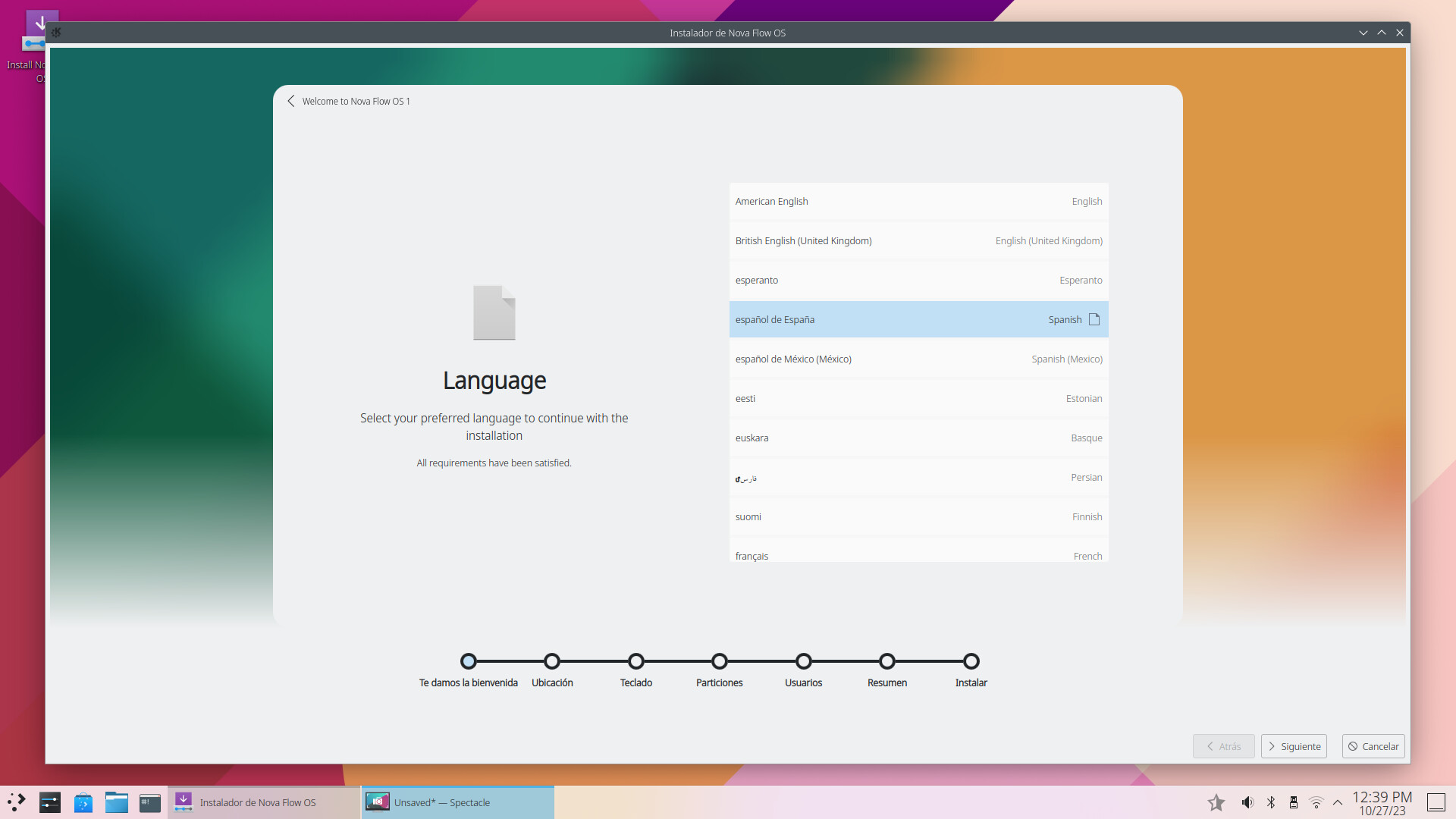Show the desktop using the corner icon

pyautogui.click(x=1436, y=802)
